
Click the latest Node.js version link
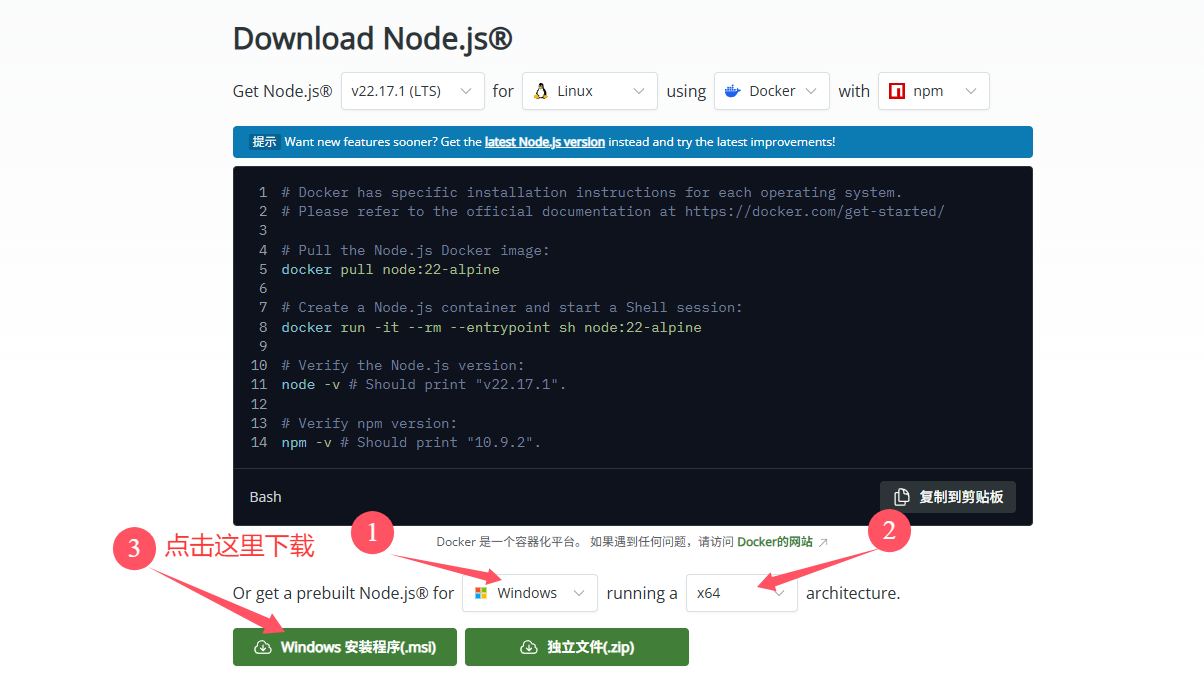coord(545,142)
